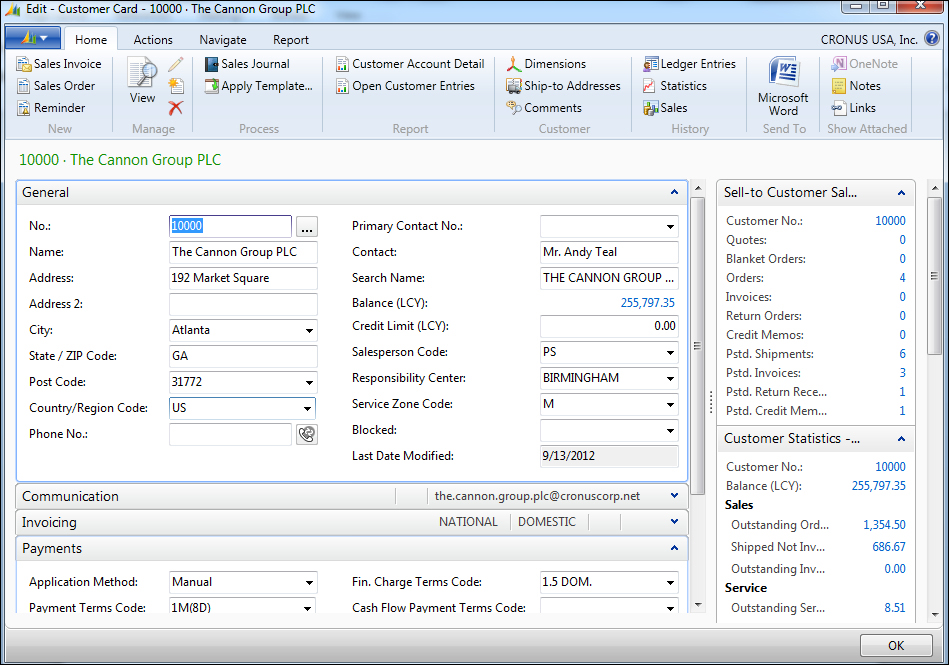The image size is (949, 665).
Task: Open Links
Action: coord(854,108)
